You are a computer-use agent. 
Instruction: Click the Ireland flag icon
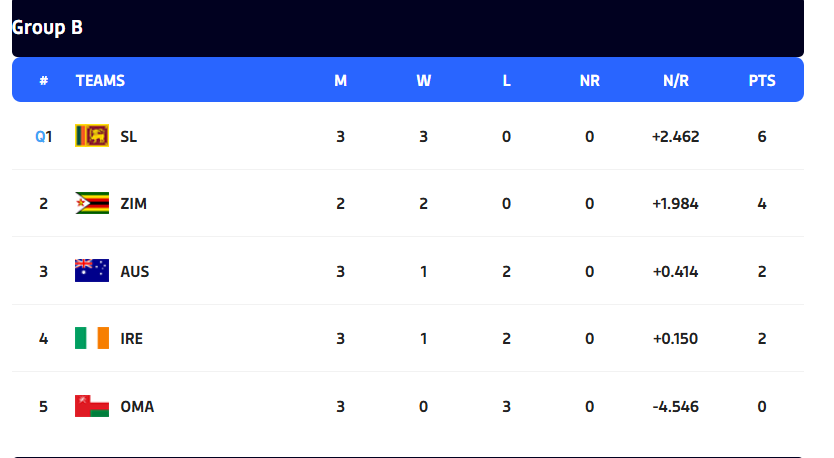92,339
